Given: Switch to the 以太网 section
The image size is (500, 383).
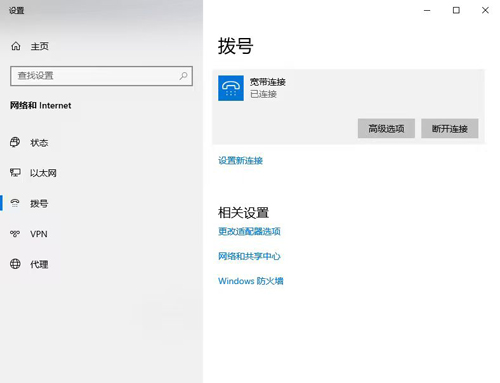Looking at the screenshot, I should [x=43, y=173].
